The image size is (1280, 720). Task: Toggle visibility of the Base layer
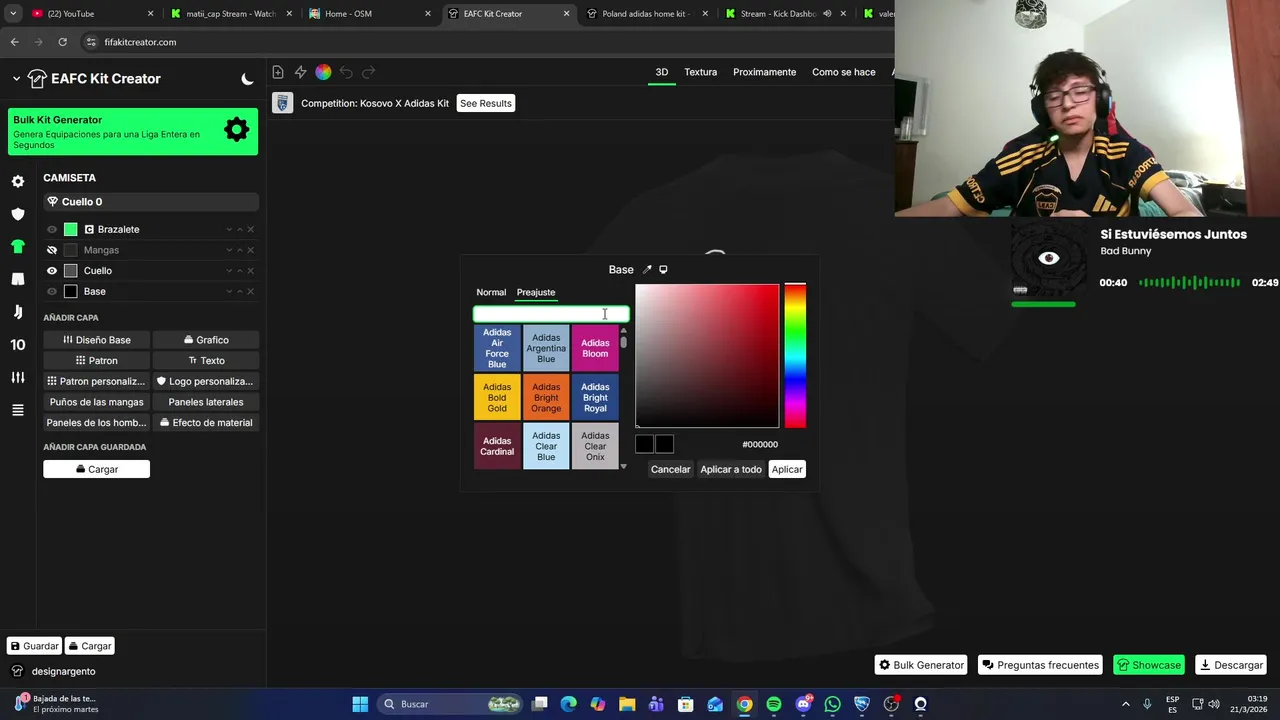52,291
